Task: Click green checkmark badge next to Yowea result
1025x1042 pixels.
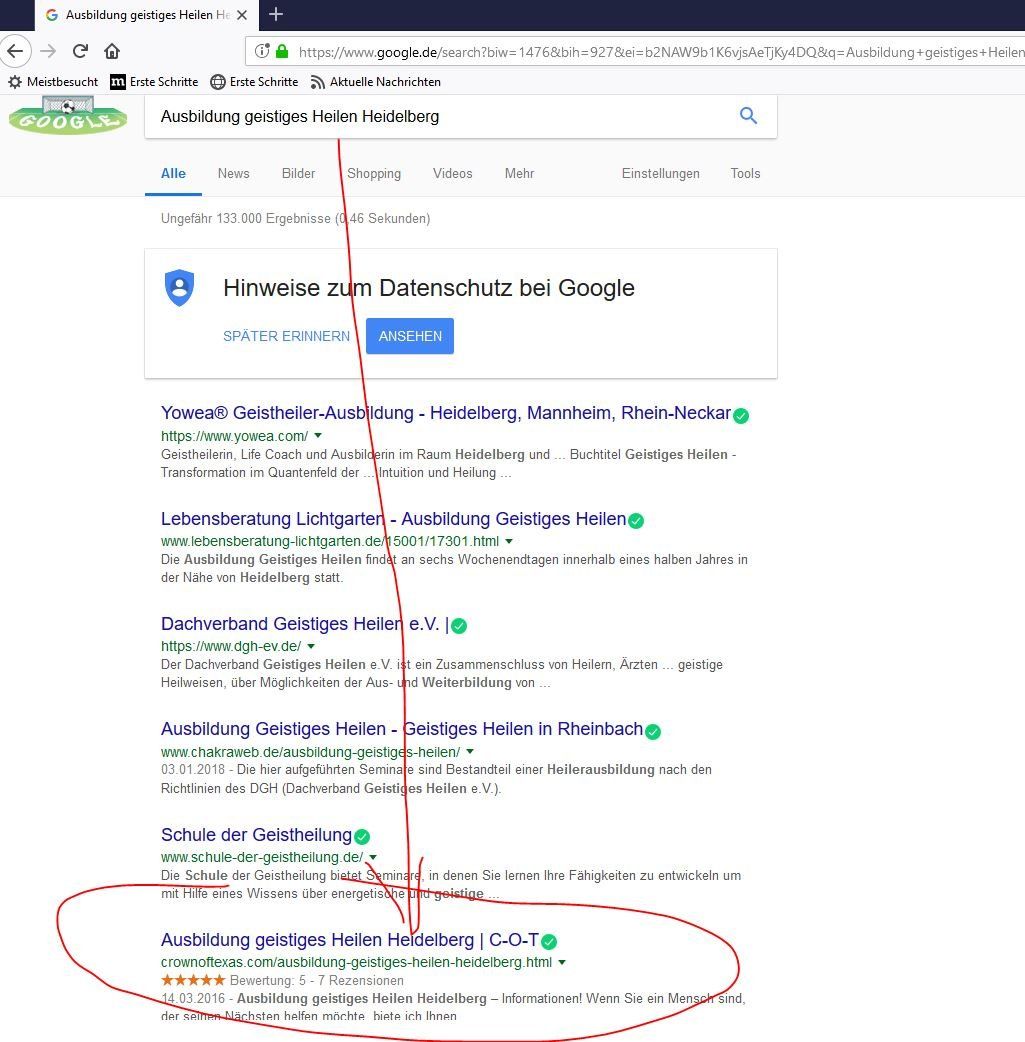Action: click(x=741, y=415)
